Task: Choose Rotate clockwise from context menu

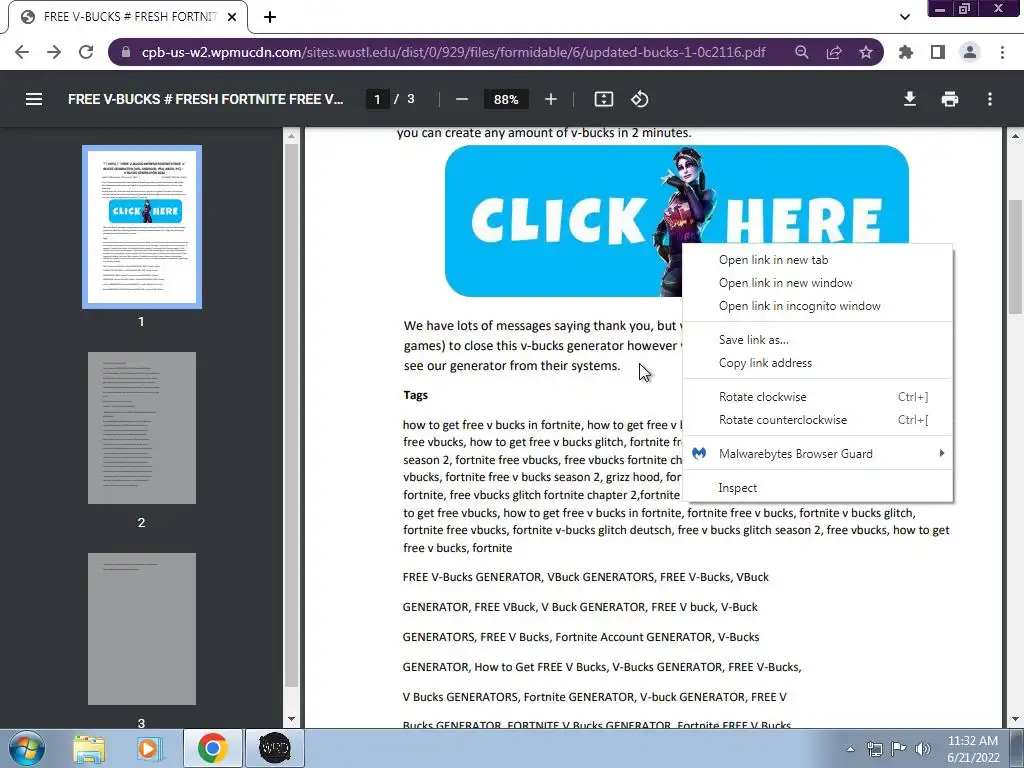Action: tap(818, 396)
